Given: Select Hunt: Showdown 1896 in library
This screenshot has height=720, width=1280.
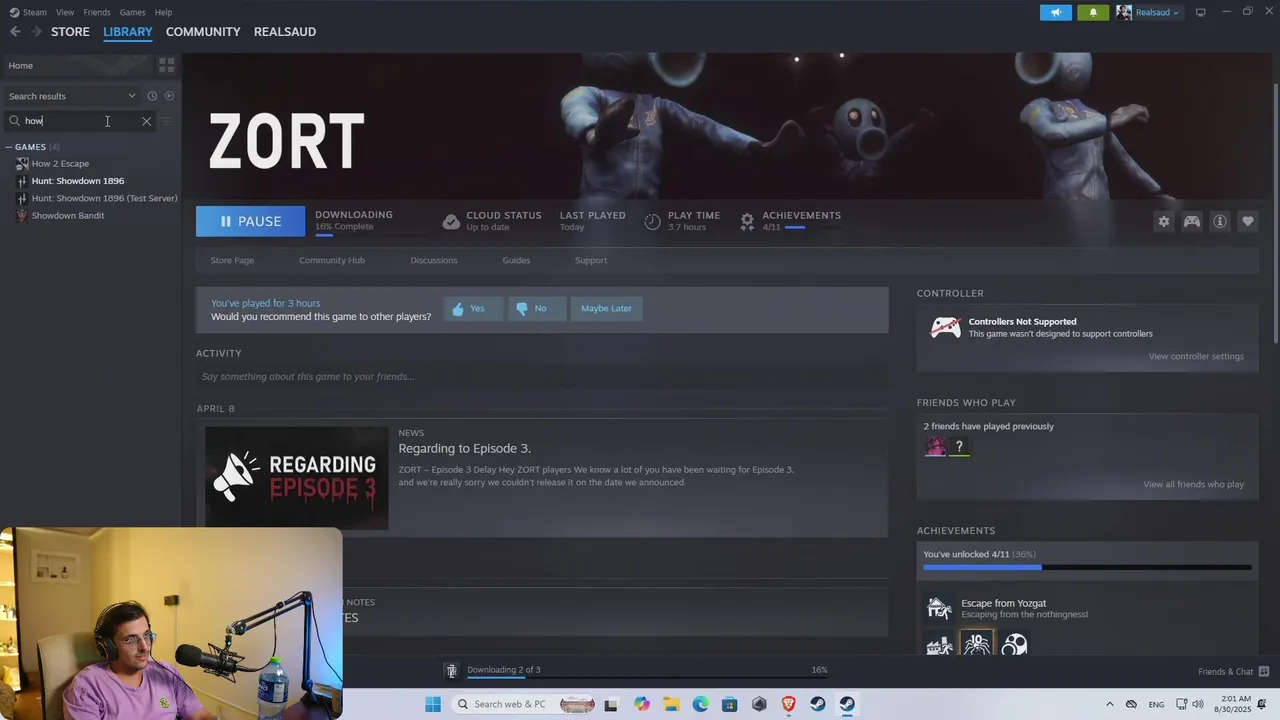Looking at the screenshot, I should tap(78, 181).
